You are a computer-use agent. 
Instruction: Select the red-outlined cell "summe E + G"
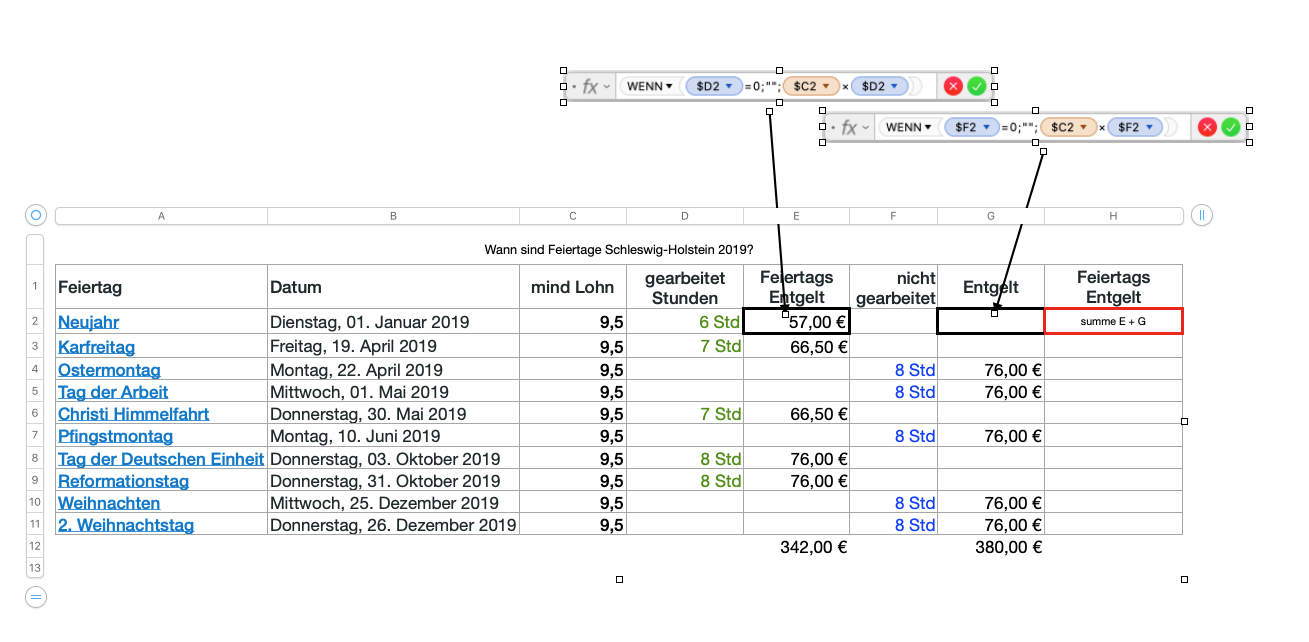click(x=1113, y=321)
